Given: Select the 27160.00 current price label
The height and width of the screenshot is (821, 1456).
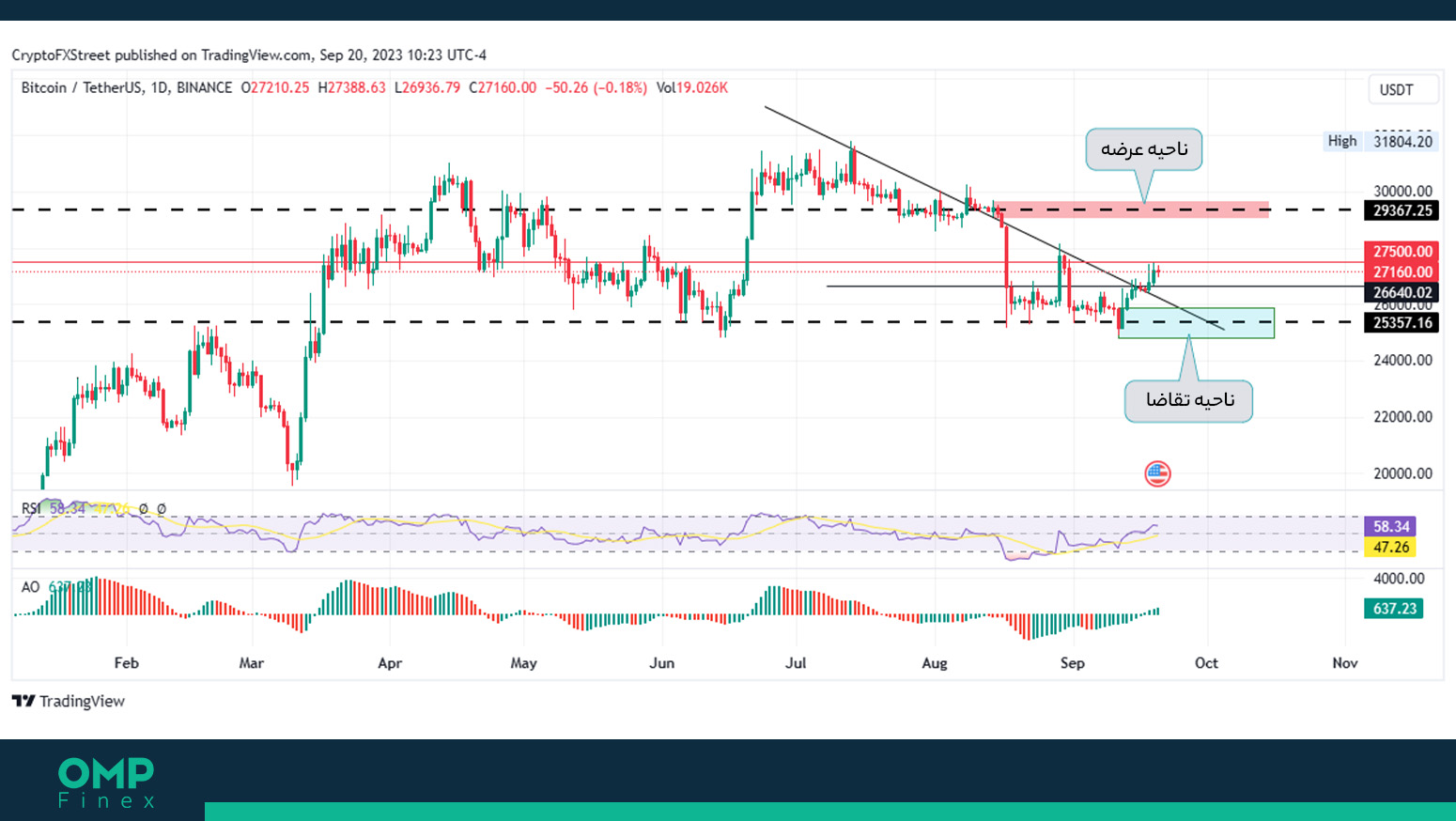Looking at the screenshot, I should (x=1402, y=272).
